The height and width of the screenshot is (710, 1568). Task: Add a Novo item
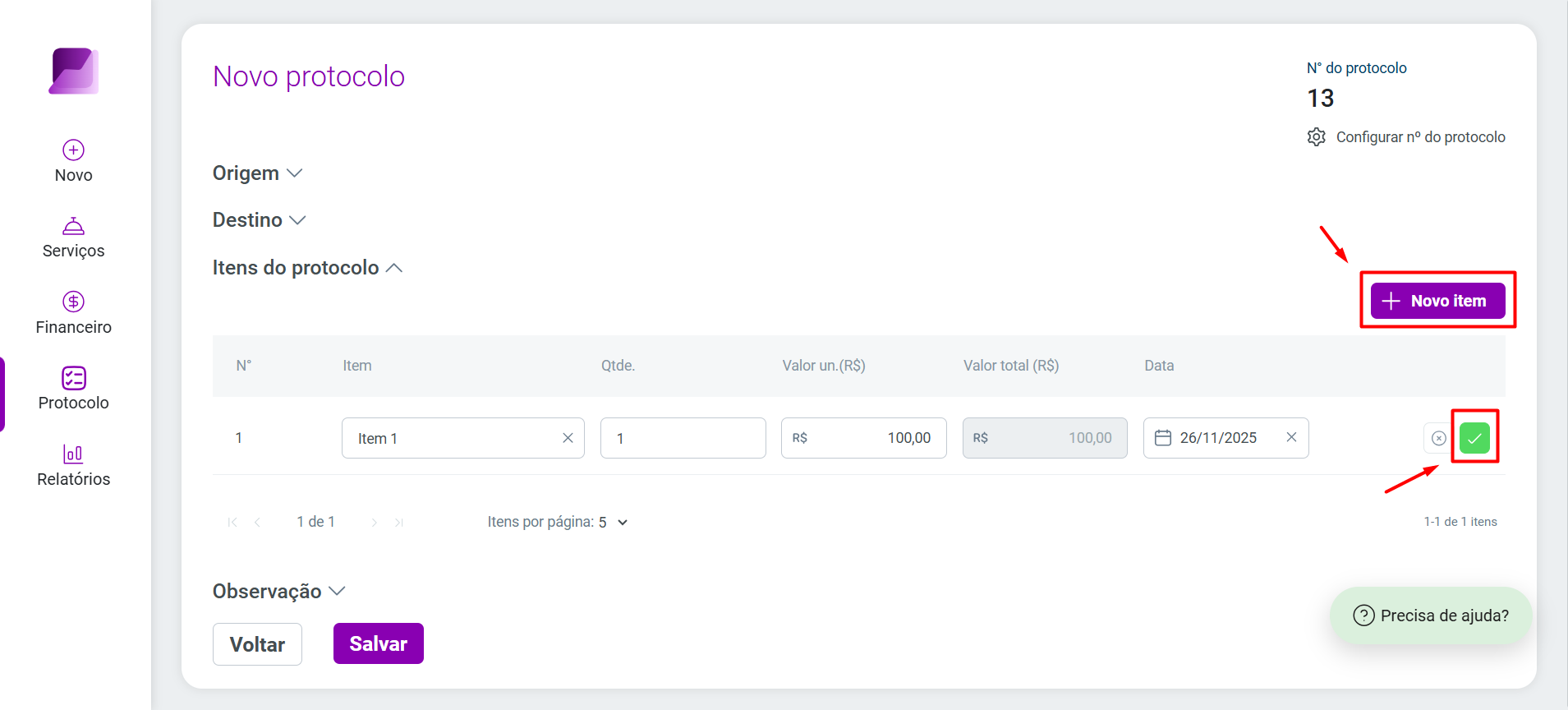coord(1437,301)
